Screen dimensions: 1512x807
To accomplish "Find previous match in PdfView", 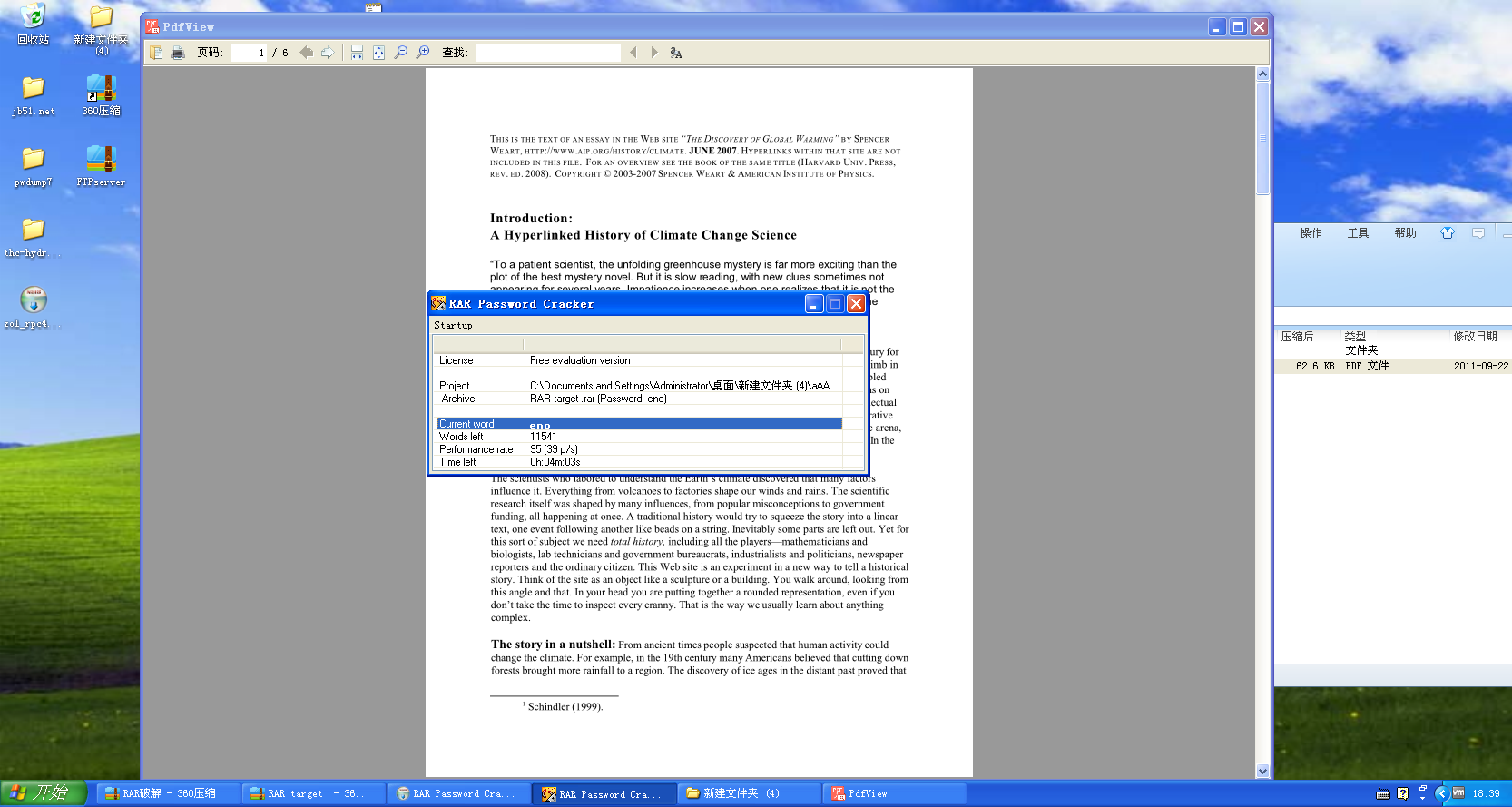I will coord(633,53).
